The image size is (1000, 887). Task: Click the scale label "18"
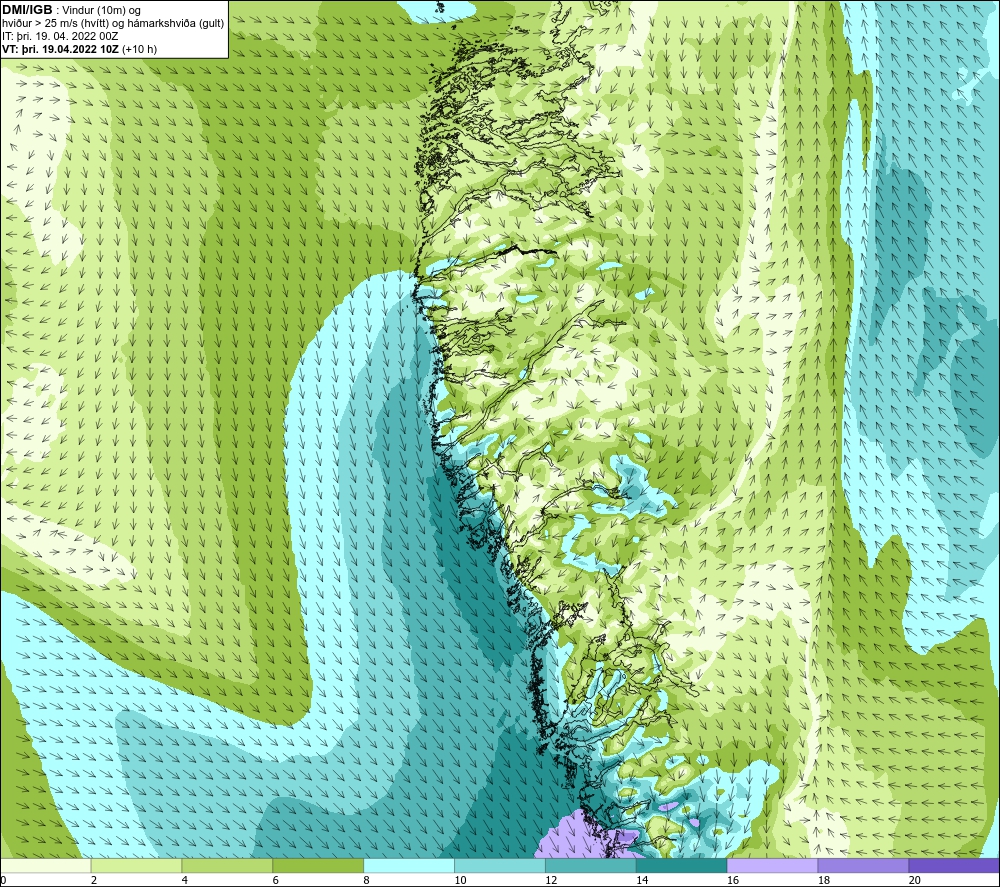824,880
